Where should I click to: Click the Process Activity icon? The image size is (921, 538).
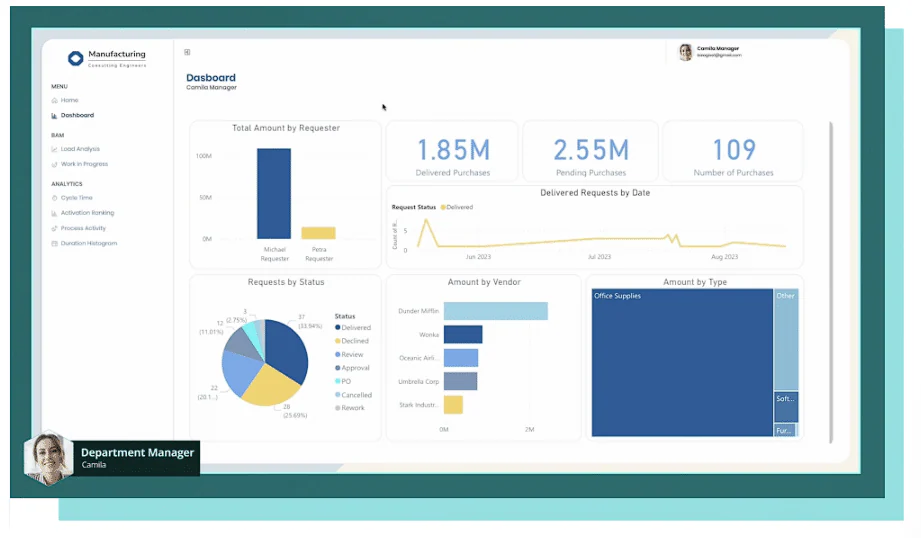click(x=55, y=228)
